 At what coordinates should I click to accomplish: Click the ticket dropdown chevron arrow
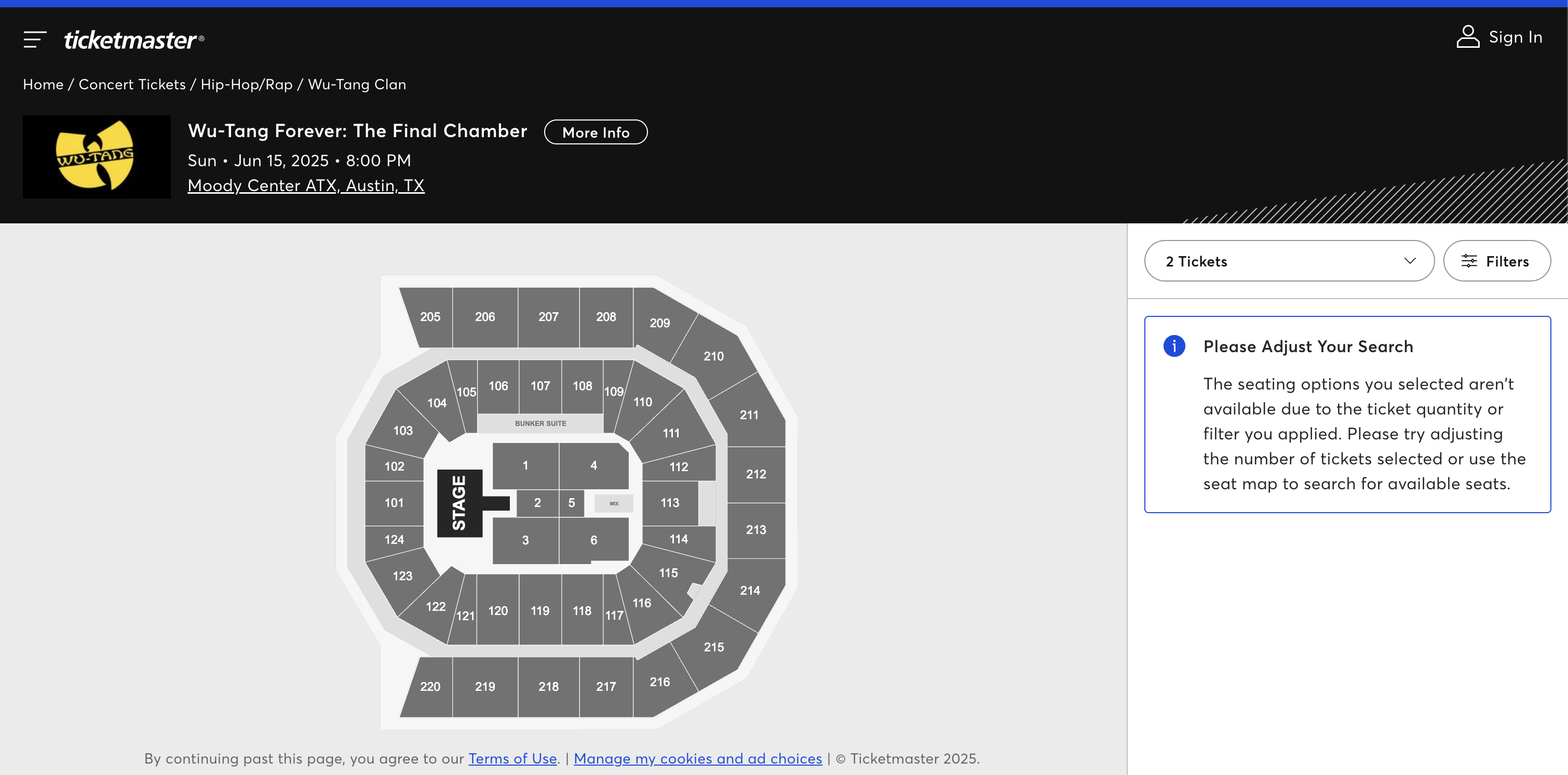click(x=1410, y=261)
